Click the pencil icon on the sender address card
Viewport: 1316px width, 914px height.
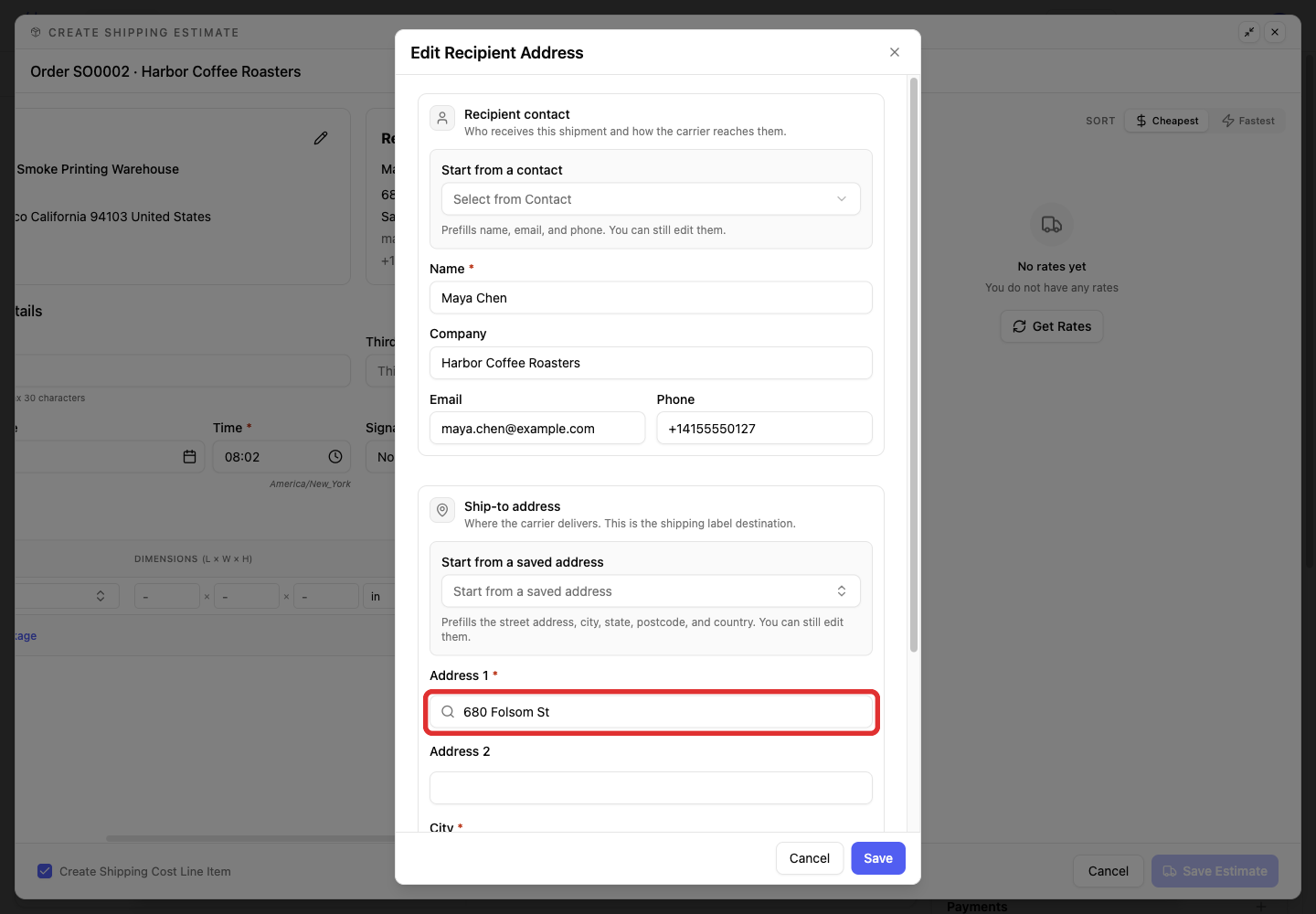coord(321,138)
